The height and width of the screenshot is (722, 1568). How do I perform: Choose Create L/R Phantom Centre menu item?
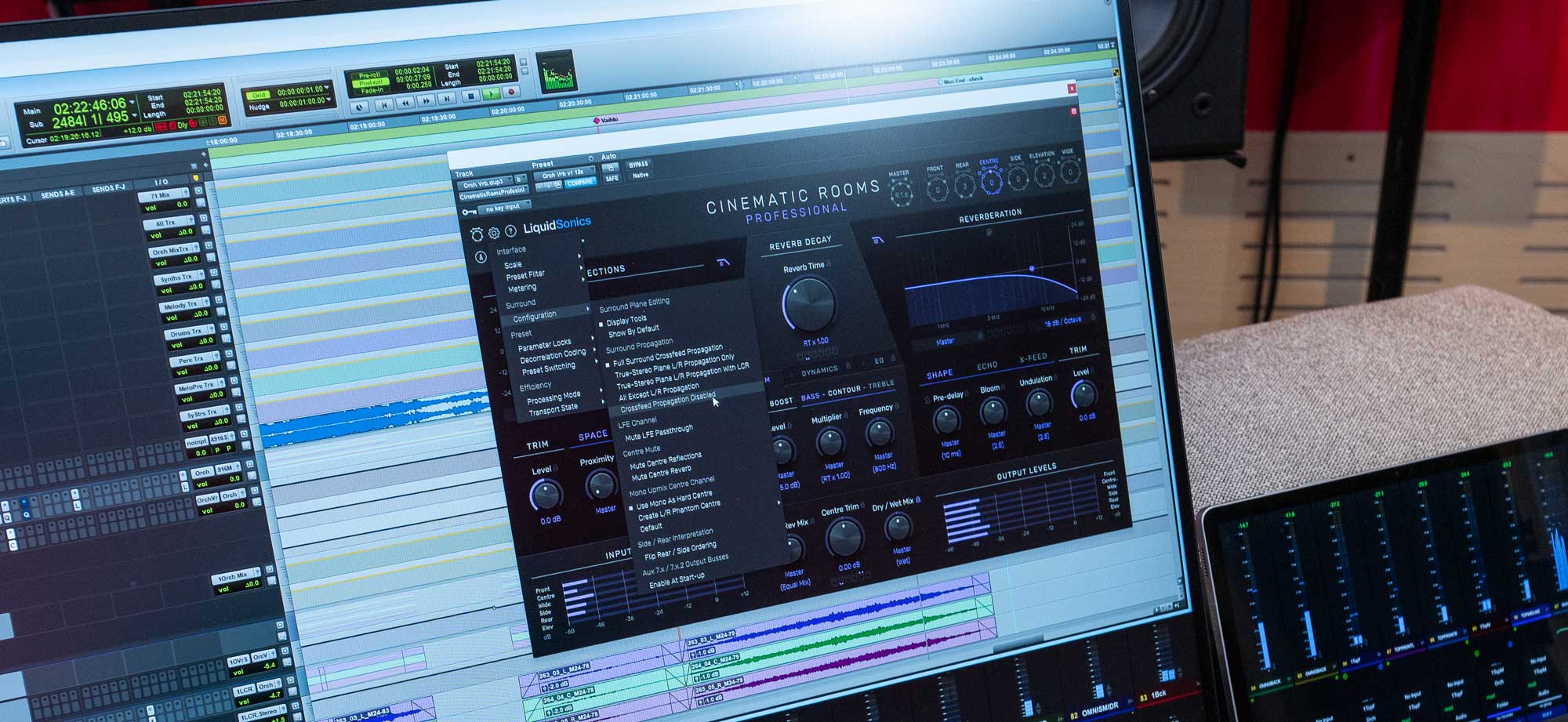(x=678, y=510)
